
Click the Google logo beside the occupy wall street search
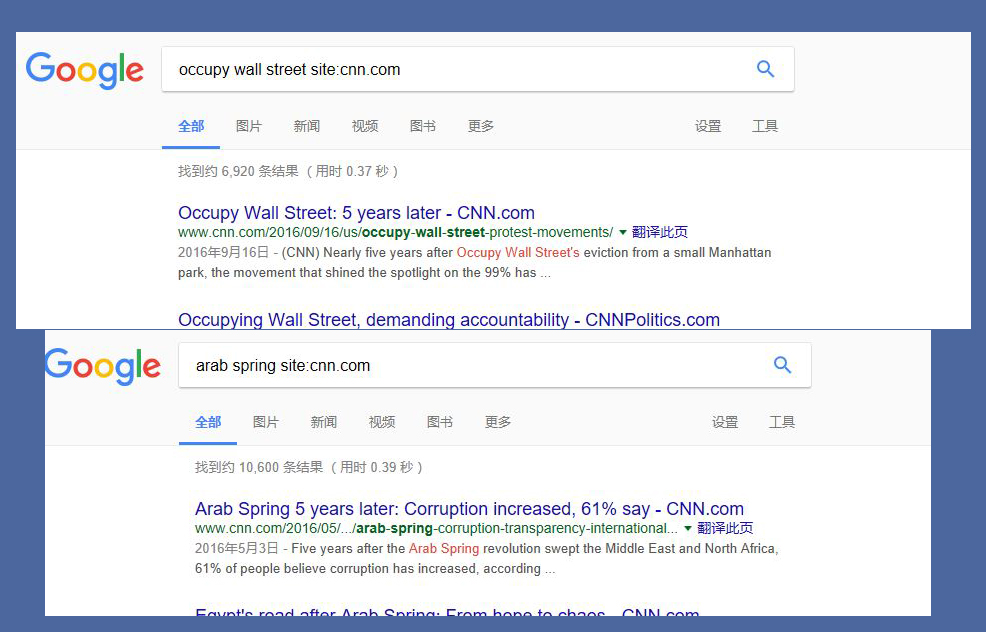tap(85, 70)
